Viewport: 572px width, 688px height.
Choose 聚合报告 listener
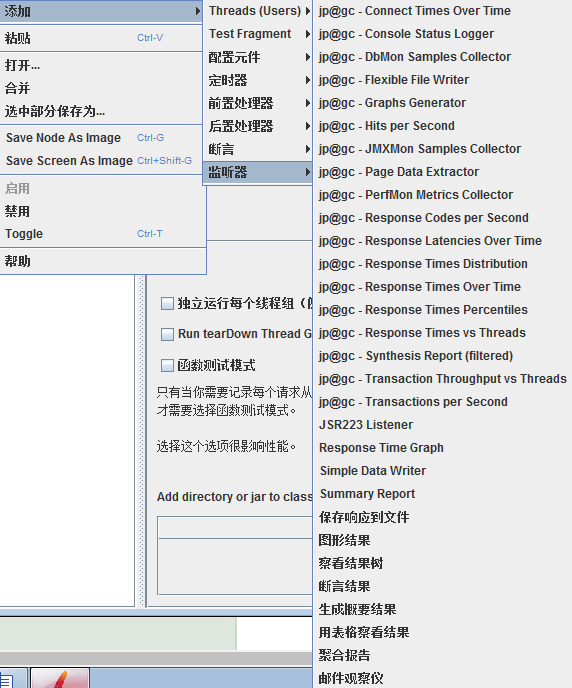(443, 655)
